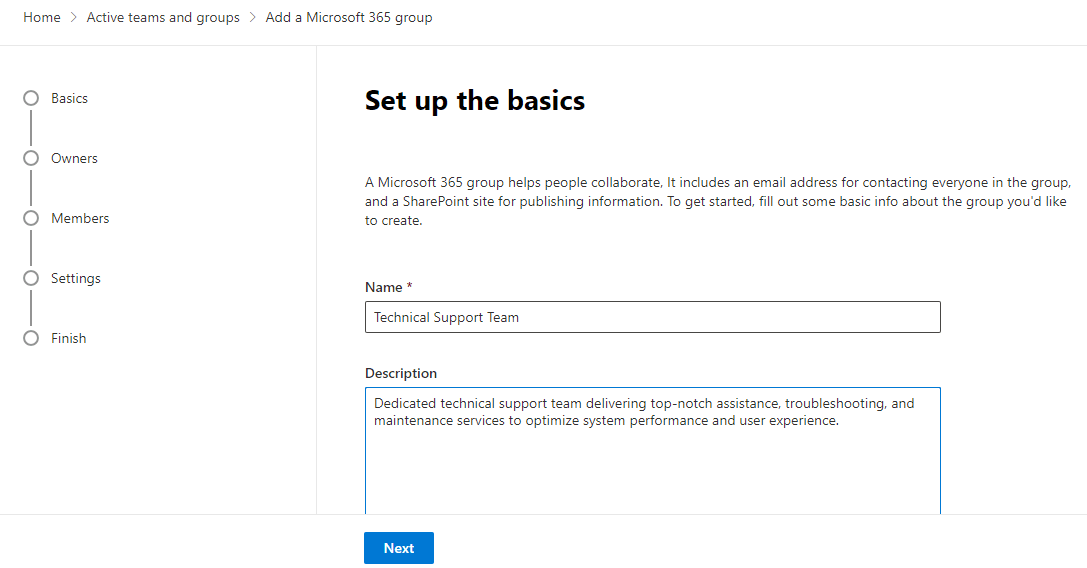Switch to the Settings step label
The width and height of the screenshot is (1087, 568).
pos(76,278)
